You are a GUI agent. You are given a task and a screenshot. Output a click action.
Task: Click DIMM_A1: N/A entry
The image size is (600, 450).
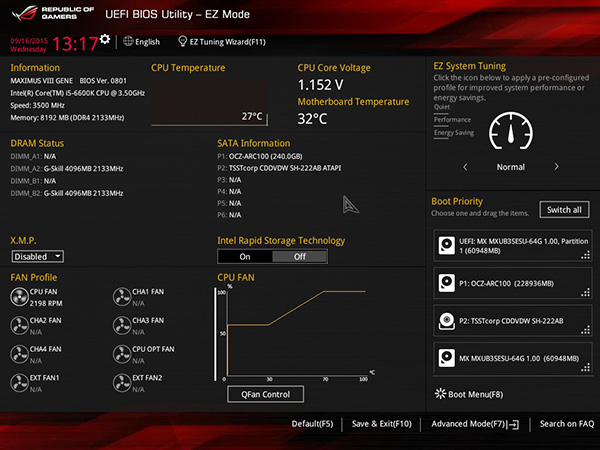click(33, 156)
